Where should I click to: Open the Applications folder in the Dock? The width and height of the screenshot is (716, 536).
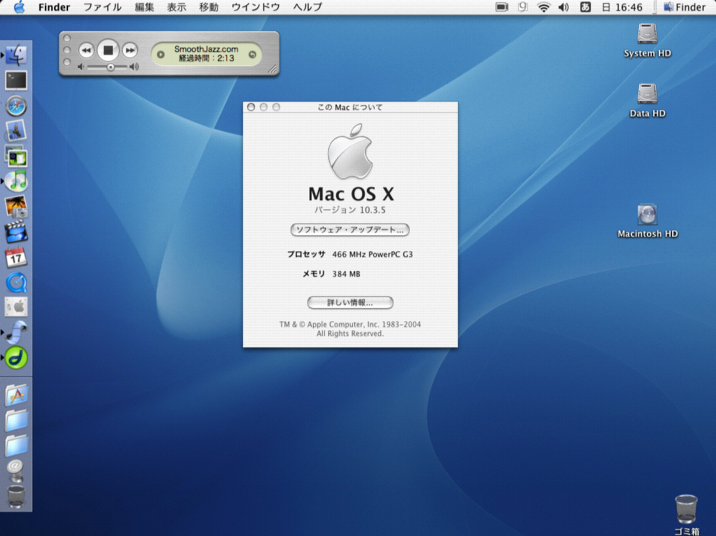pyautogui.click(x=16, y=395)
